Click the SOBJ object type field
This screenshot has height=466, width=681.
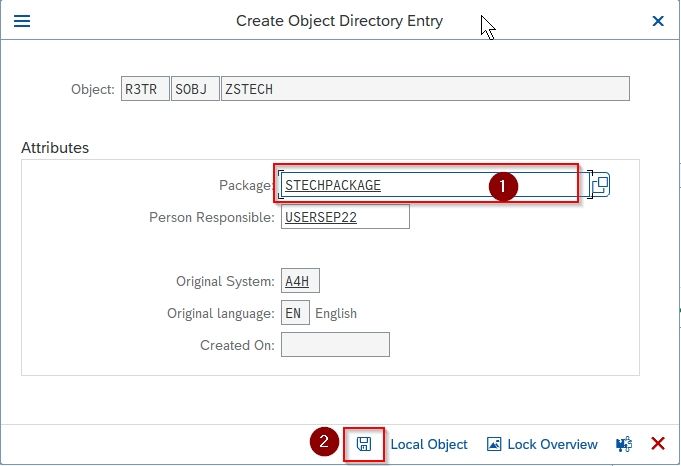[x=195, y=89]
